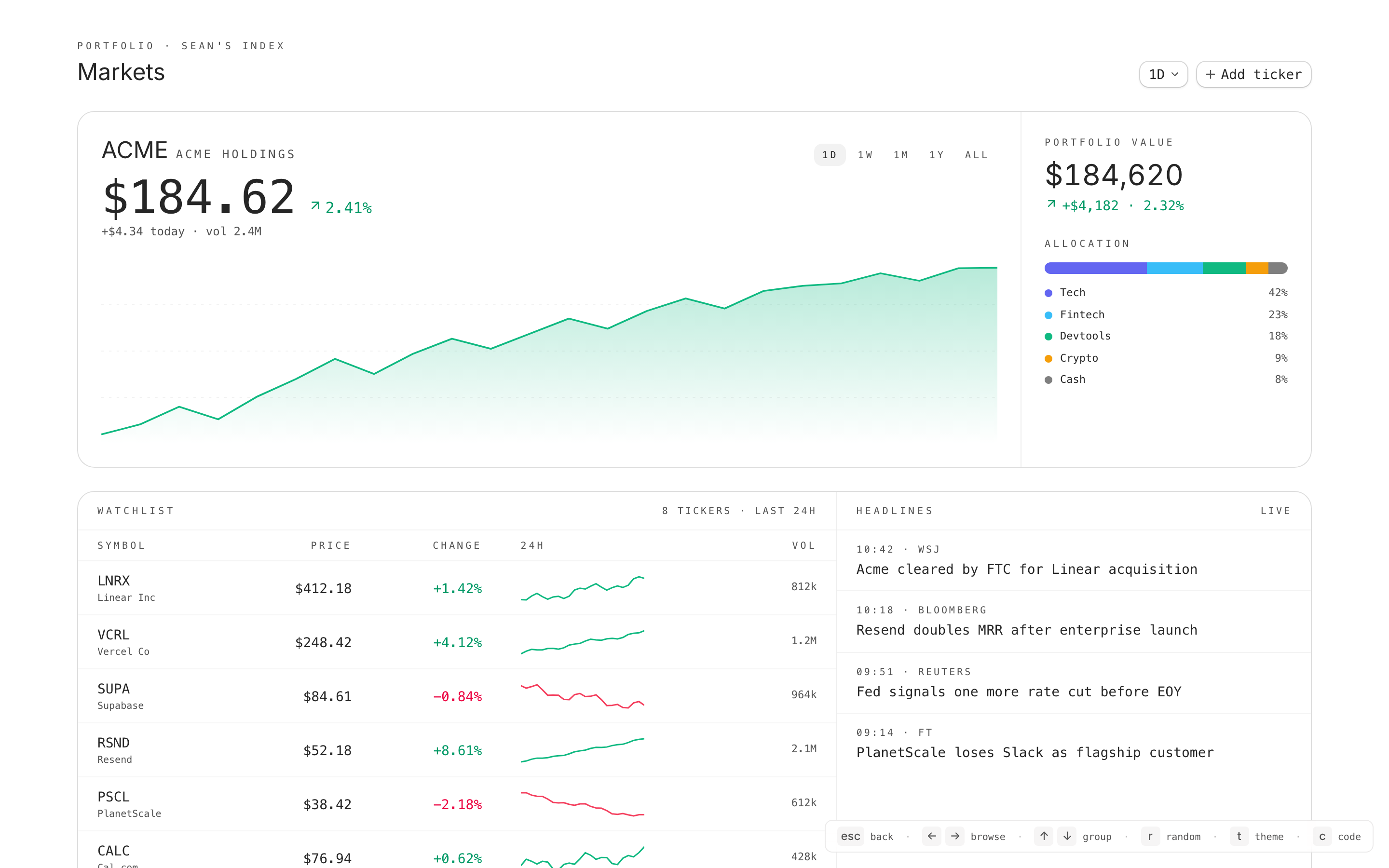Click the r random key

pyautogui.click(x=1150, y=837)
